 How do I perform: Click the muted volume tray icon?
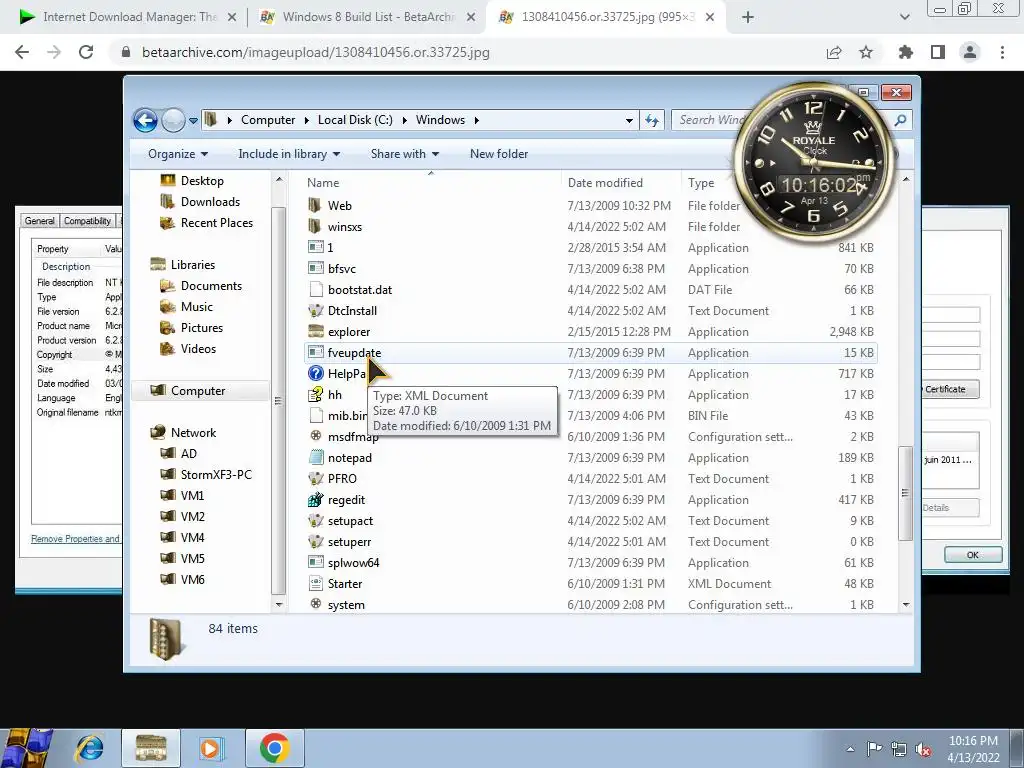pos(923,750)
